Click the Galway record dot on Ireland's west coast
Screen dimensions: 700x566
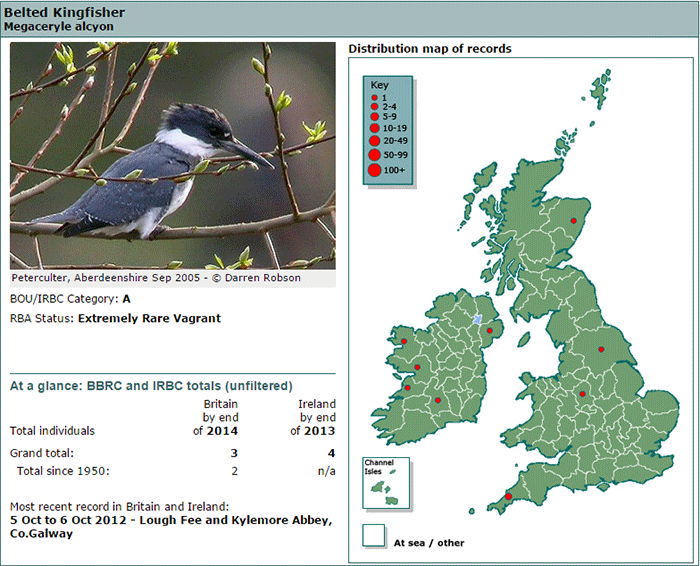pos(417,367)
